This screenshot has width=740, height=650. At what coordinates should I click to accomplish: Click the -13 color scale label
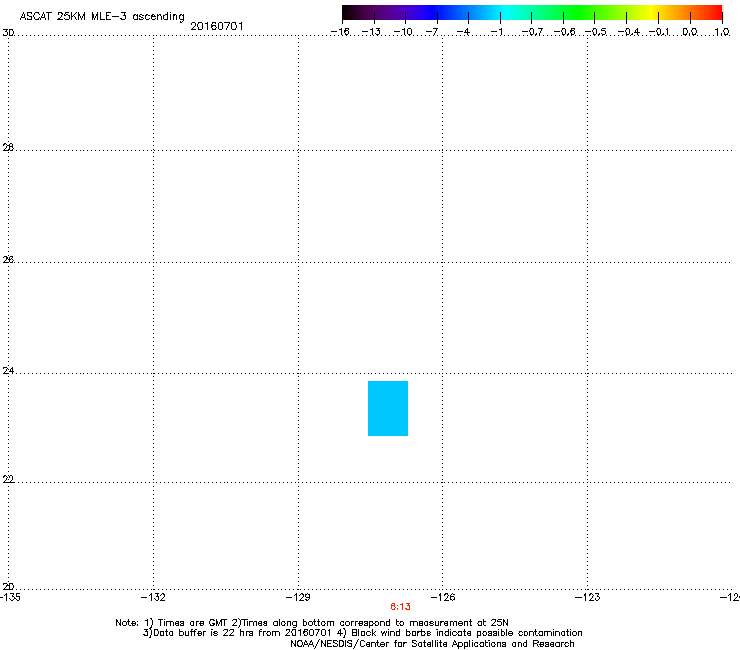371,32
